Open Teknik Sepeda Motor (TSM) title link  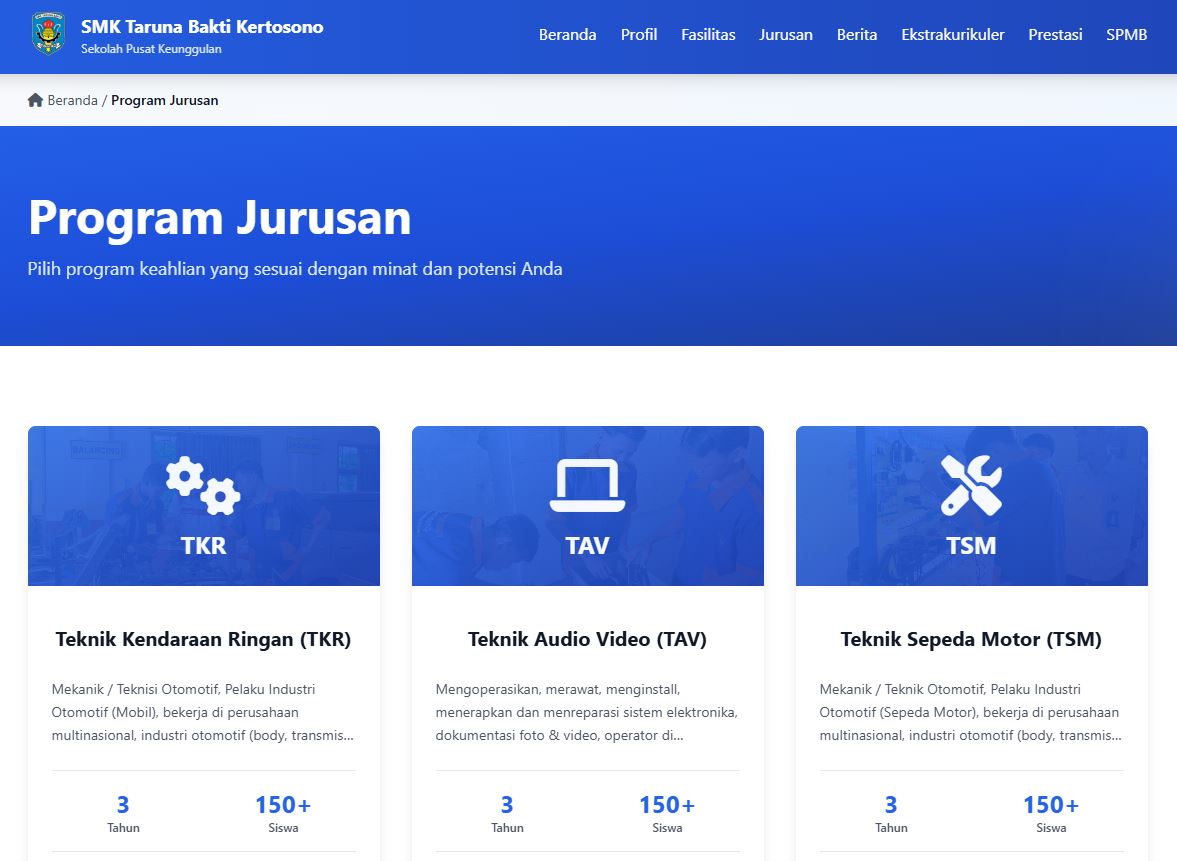tap(971, 638)
